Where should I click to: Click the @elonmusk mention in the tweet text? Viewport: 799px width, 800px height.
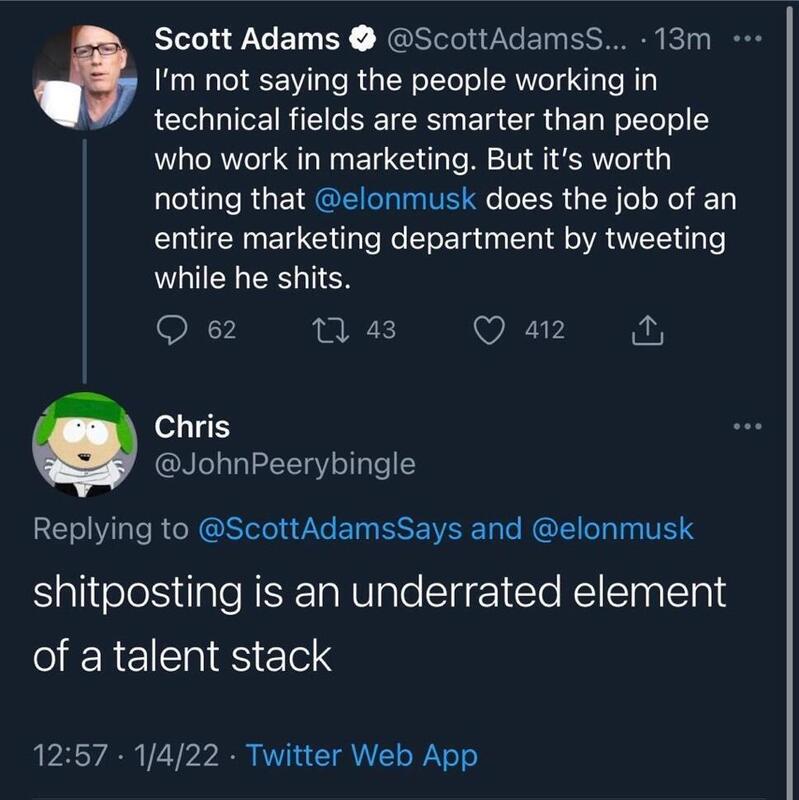tap(400, 199)
